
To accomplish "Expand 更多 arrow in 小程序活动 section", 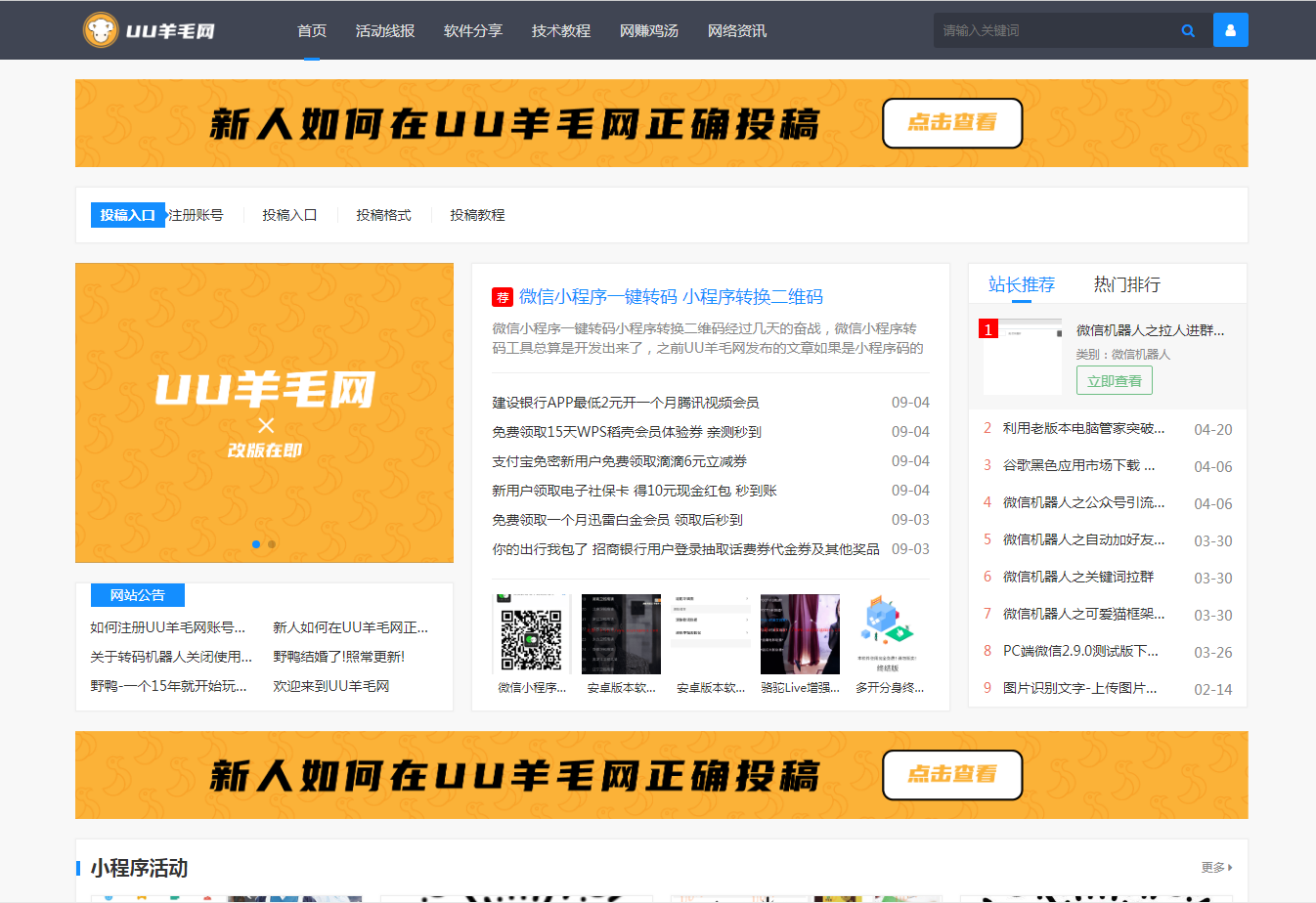I will coord(1217,867).
